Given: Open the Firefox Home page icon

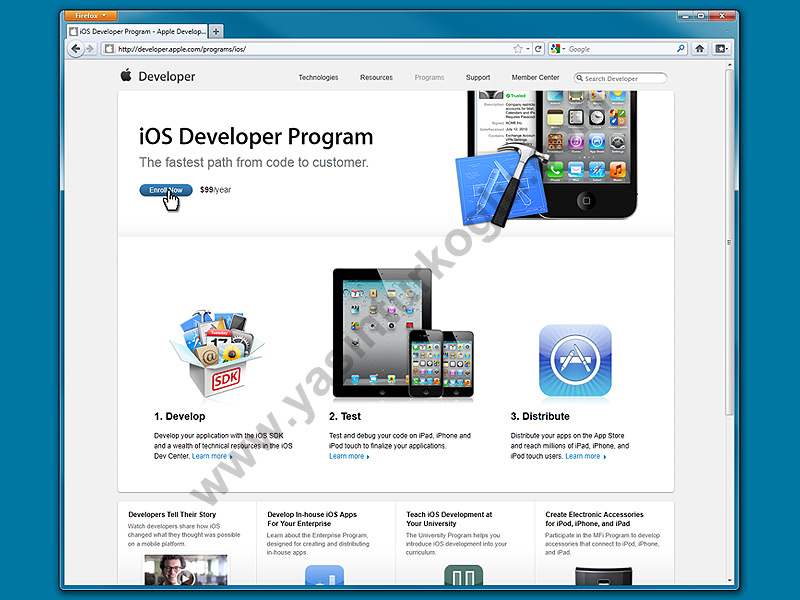Looking at the screenshot, I should pos(699,49).
